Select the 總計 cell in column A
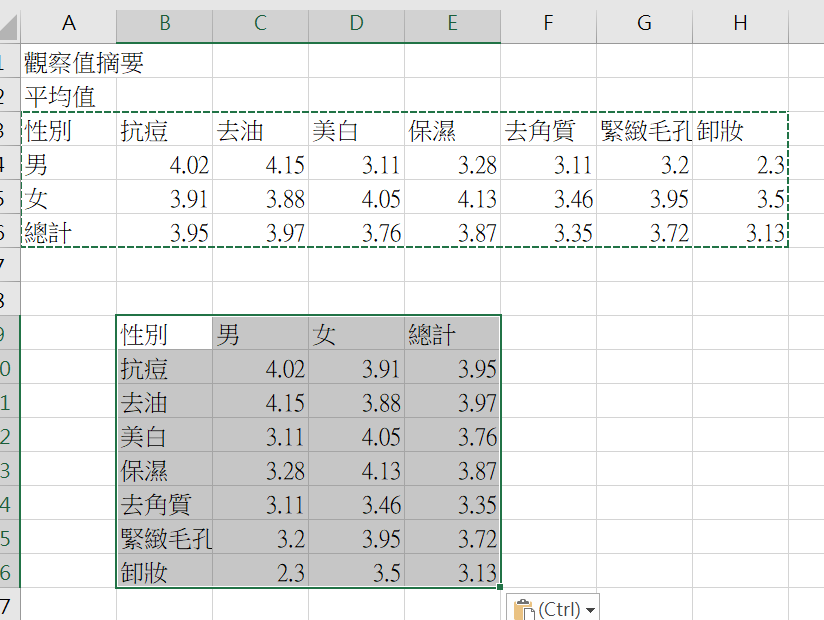824x620 pixels. [x=68, y=233]
